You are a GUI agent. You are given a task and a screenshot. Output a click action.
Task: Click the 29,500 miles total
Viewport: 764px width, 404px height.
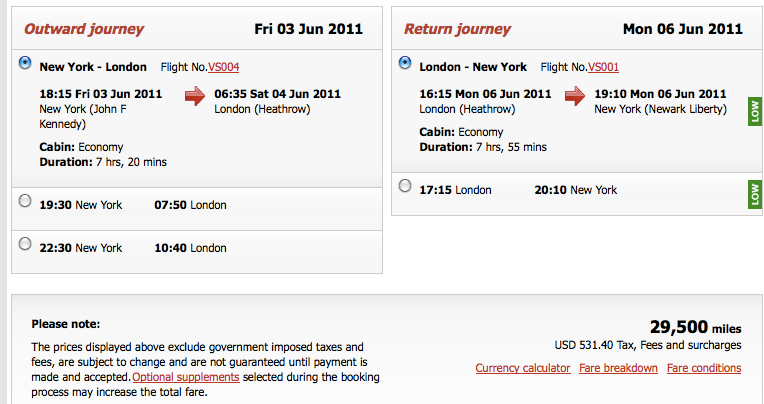pos(695,327)
